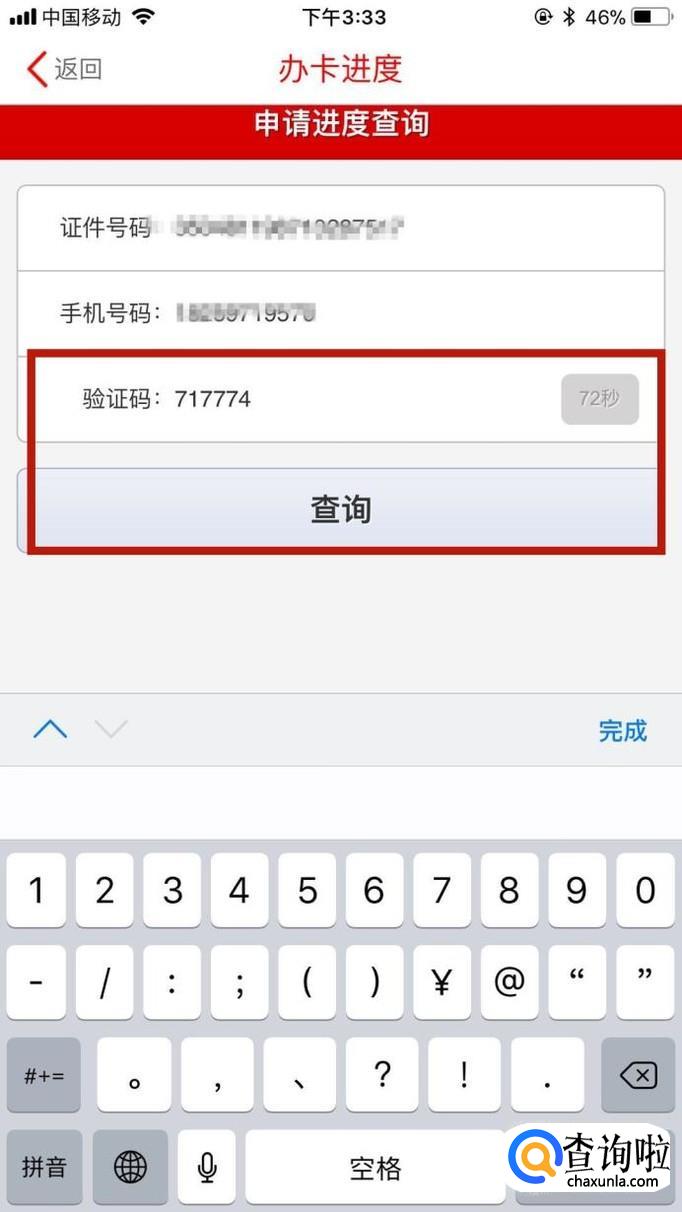Tap the 完成 done button
This screenshot has height=1212, width=682.
click(x=623, y=731)
